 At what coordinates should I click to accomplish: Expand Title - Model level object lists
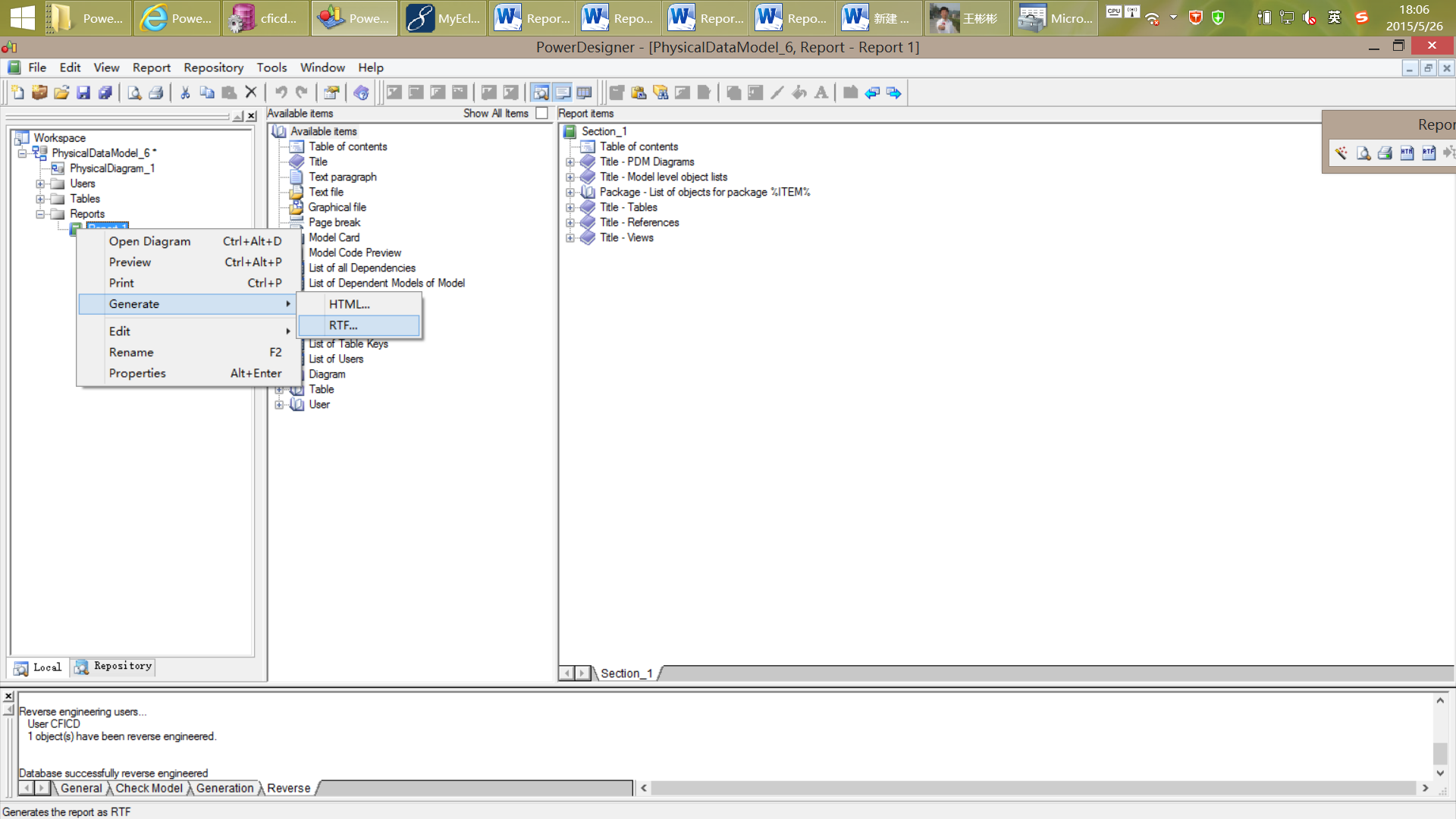570,177
